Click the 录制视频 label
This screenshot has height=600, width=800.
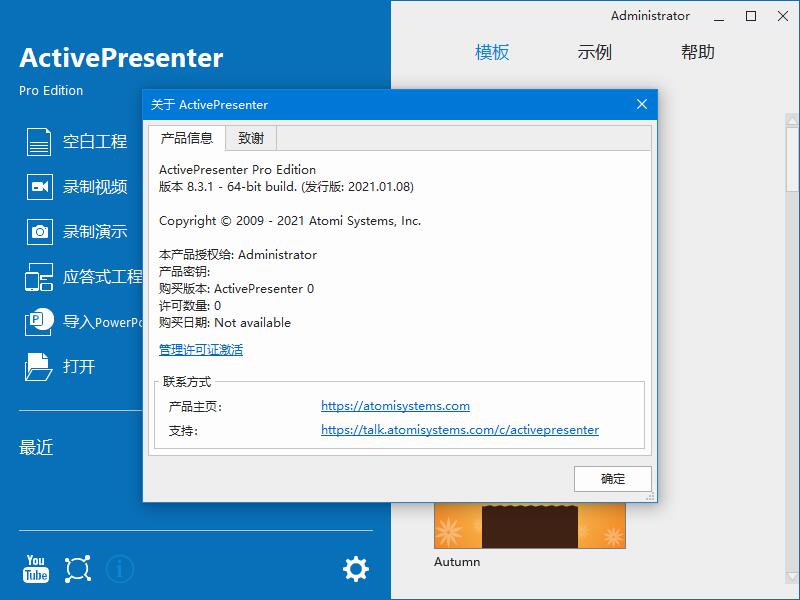[x=95, y=187]
